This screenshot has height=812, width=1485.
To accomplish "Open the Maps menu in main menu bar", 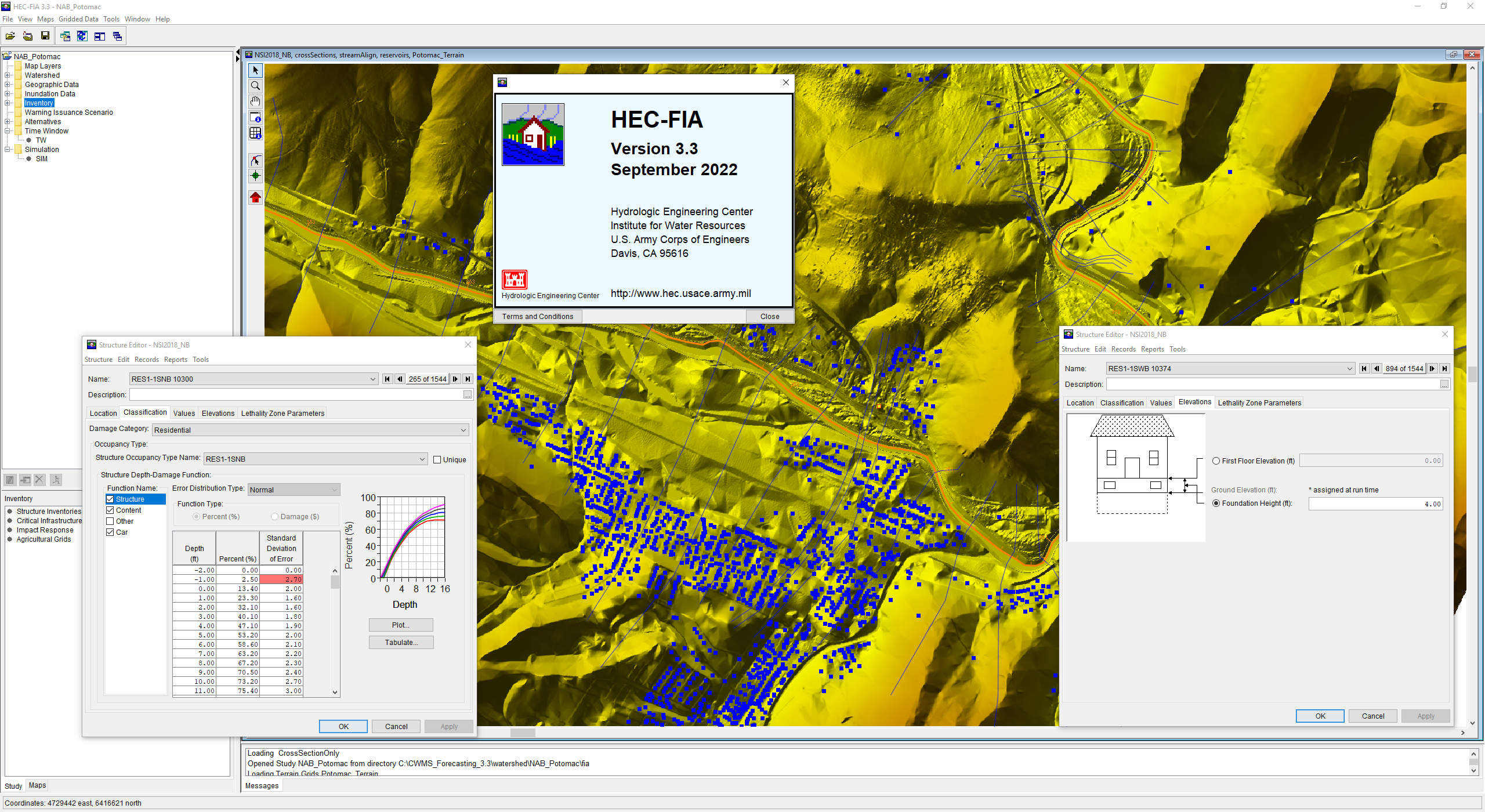I will (x=45, y=19).
